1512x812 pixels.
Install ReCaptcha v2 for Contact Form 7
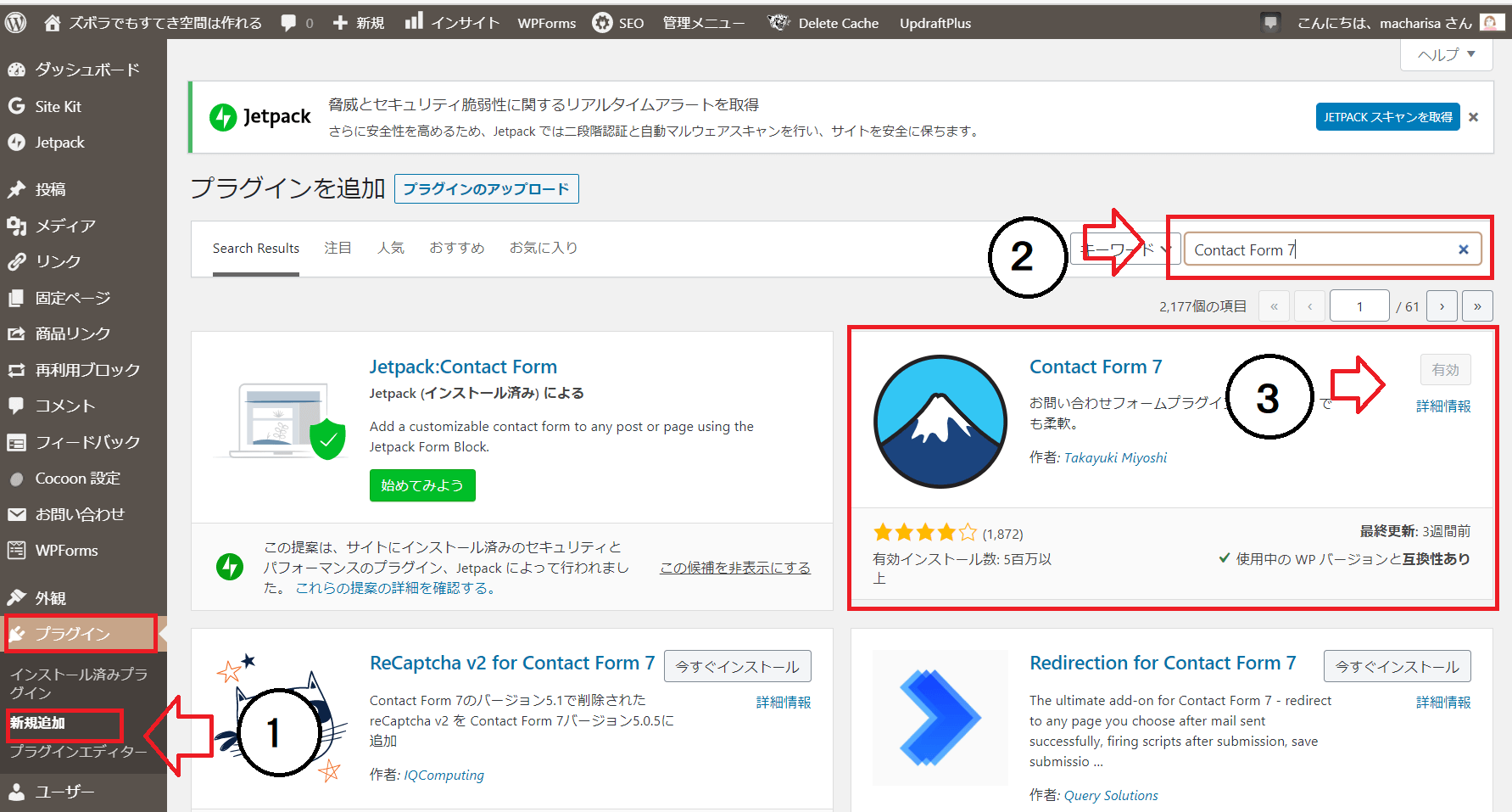[x=737, y=666]
